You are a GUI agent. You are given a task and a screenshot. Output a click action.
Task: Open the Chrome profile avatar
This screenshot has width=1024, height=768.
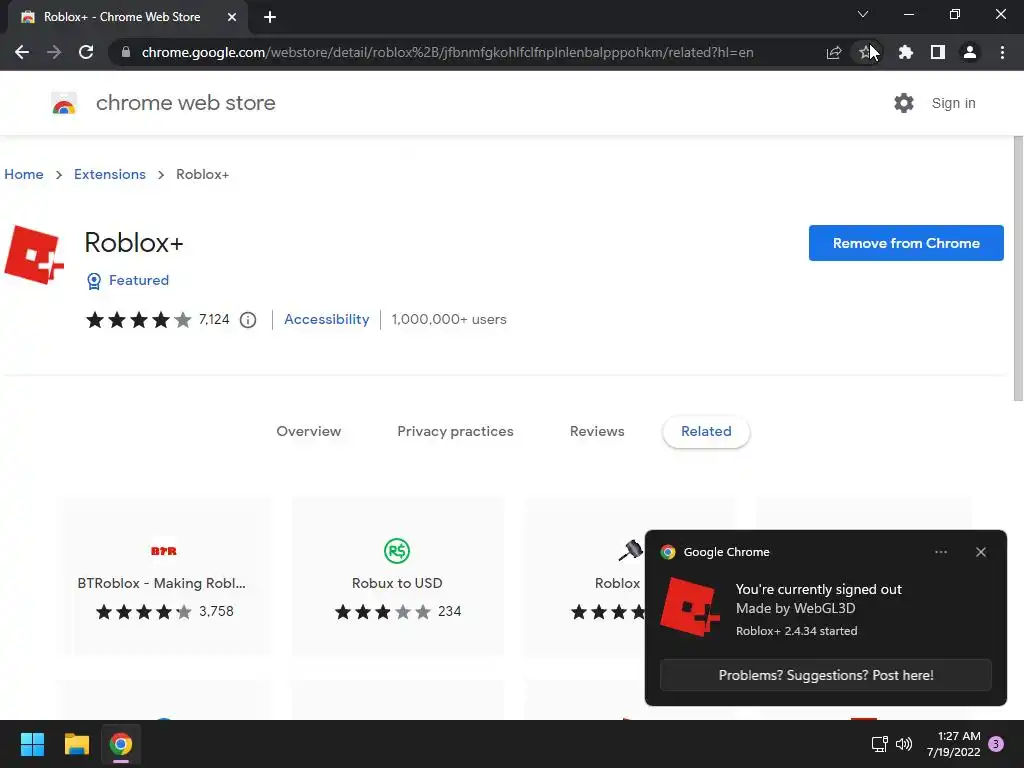click(x=970, y=52)
